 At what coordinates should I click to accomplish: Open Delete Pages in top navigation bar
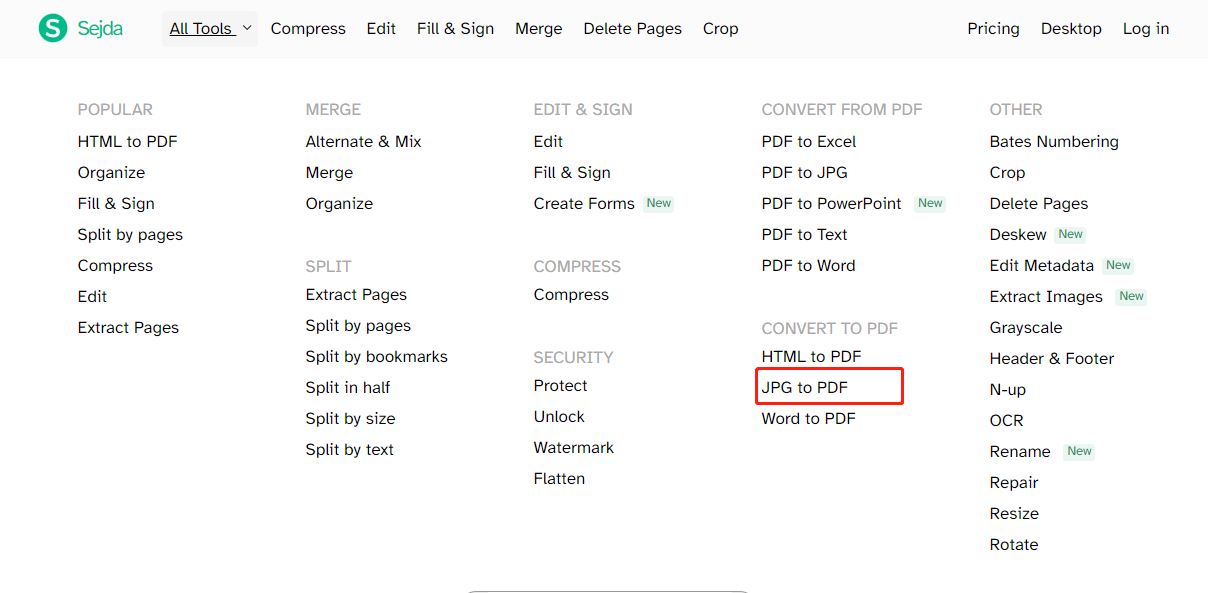point(633,29)
